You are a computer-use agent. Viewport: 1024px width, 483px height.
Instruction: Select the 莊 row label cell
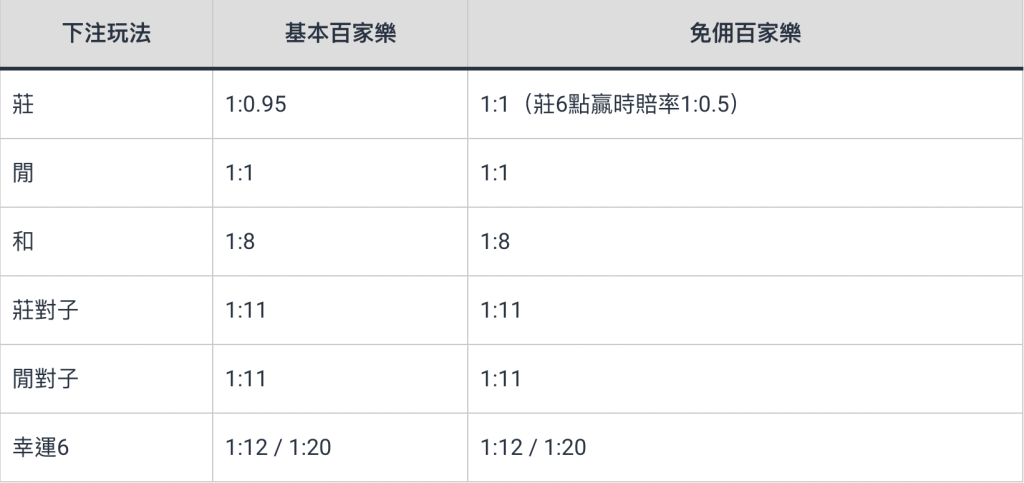click(x=25, y=104)
